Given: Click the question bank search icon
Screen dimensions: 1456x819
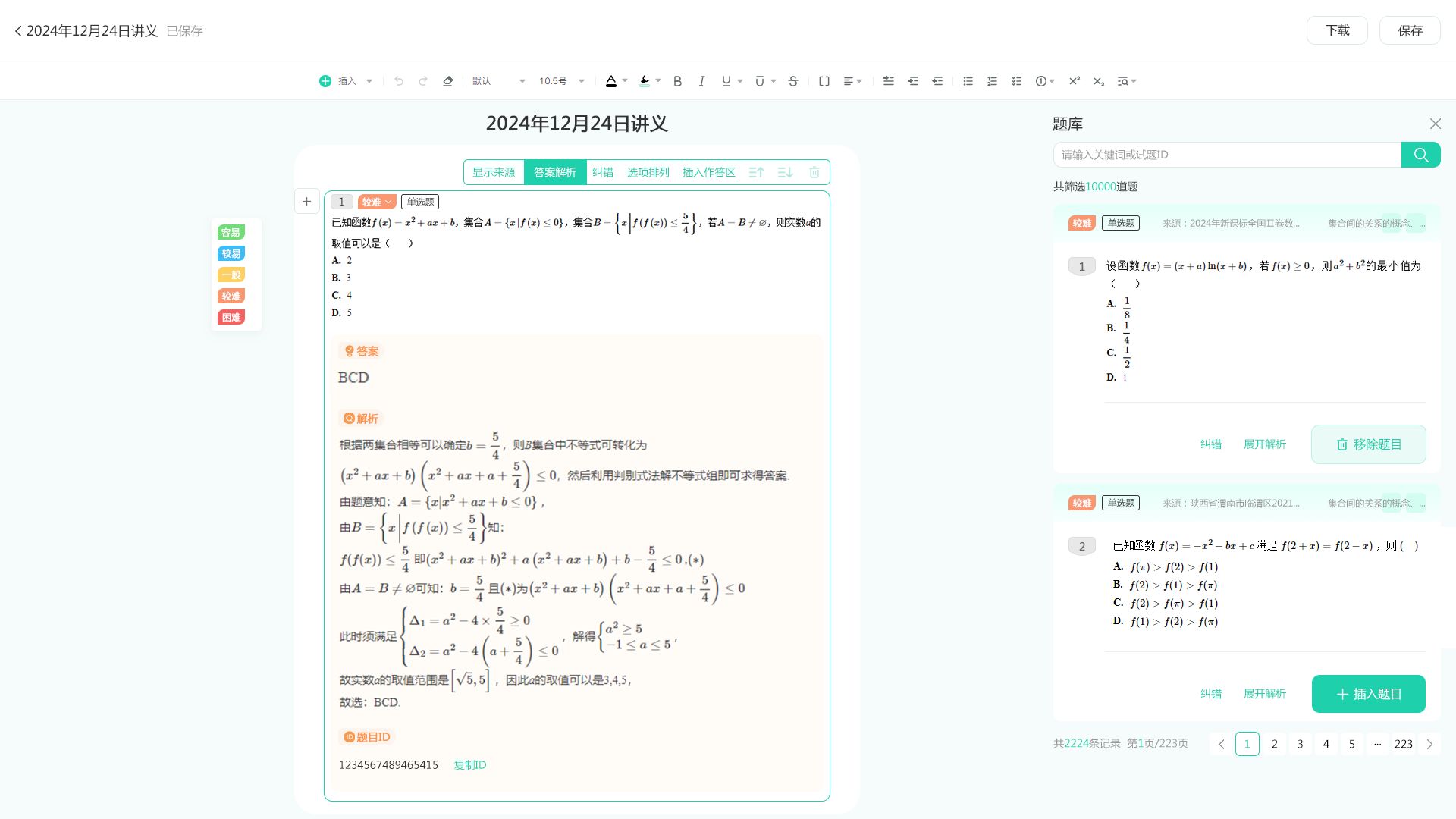Looking at the screenshot, I should click(1420, 155).
